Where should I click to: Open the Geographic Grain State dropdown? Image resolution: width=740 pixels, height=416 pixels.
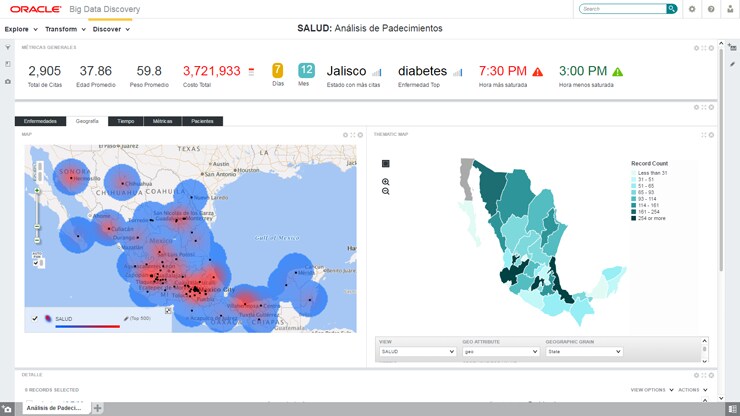click(584, 352)
